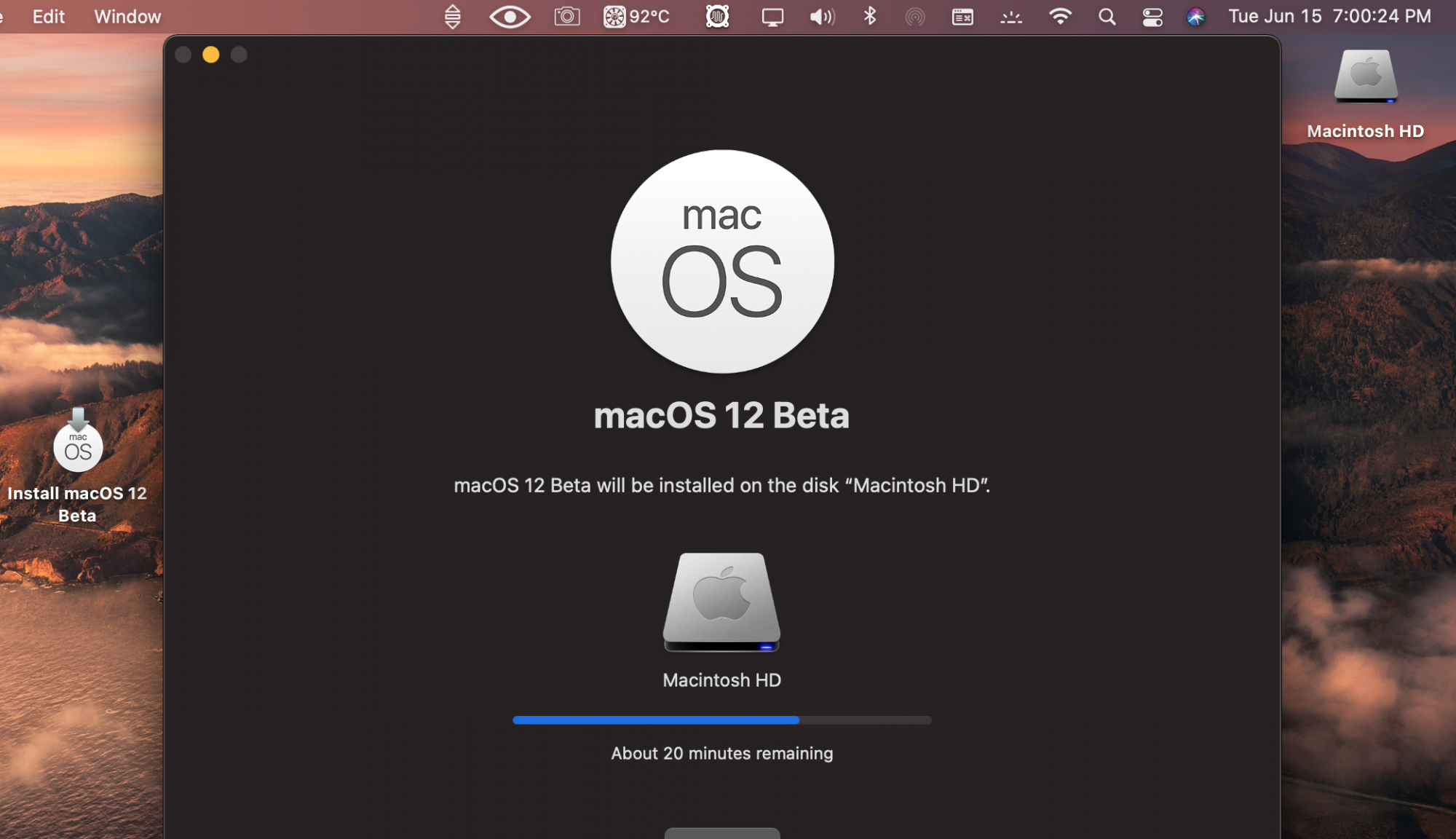Activate Siri from menu bar
Image resolution: width=1456 pixels, height=839 pixels.
[x=1195, y=17]
